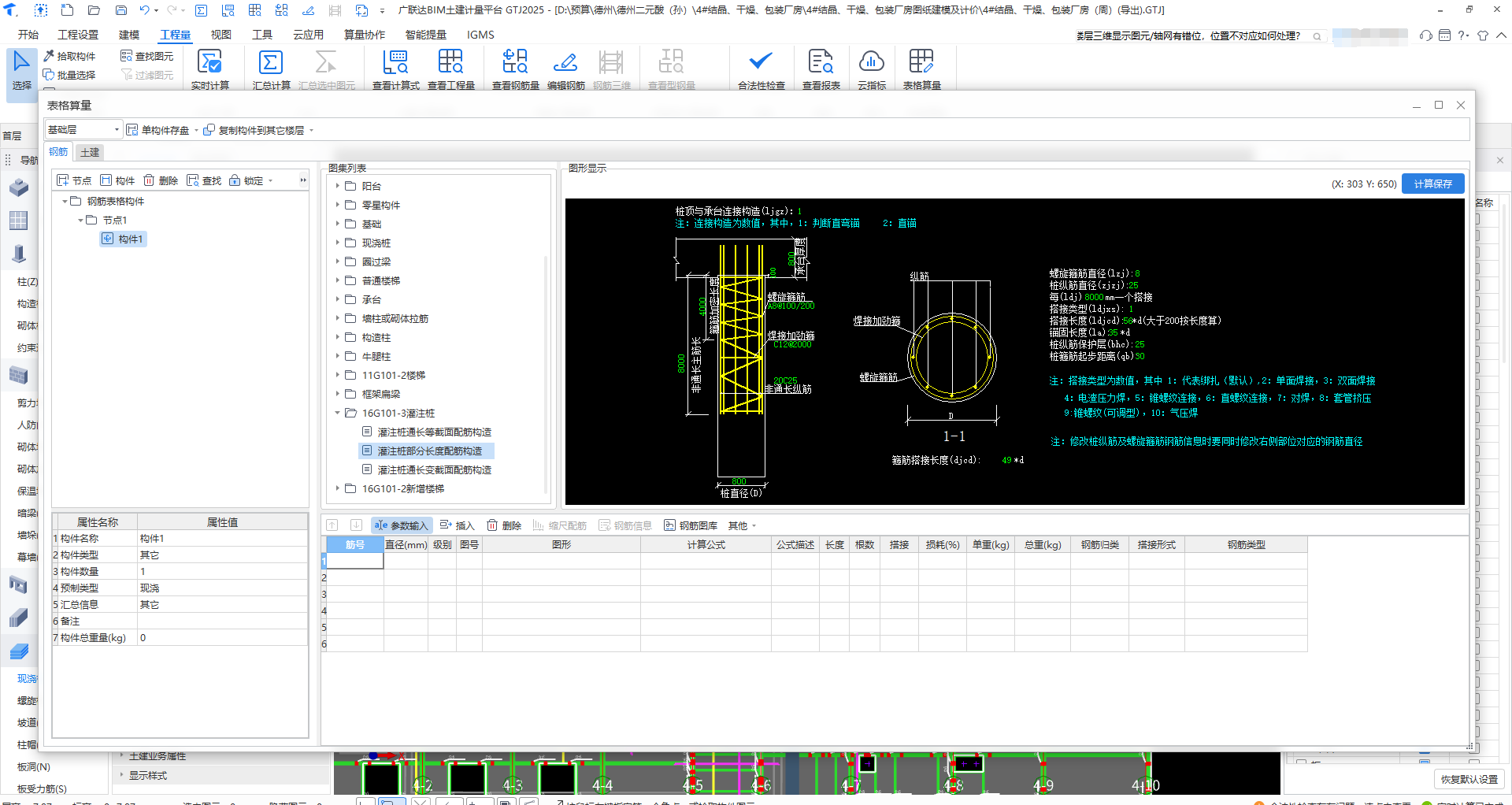
Task: Collapse the 钢筋表格构件 tree node
Action: tap(65, 202)
